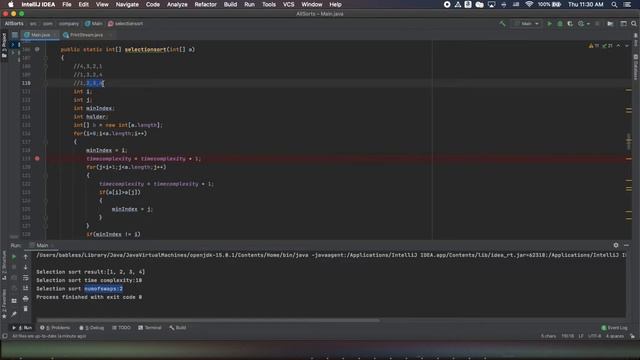Open the Analyze menu
The width and height of the screenshot is (640, 360).
click(177, 4)
